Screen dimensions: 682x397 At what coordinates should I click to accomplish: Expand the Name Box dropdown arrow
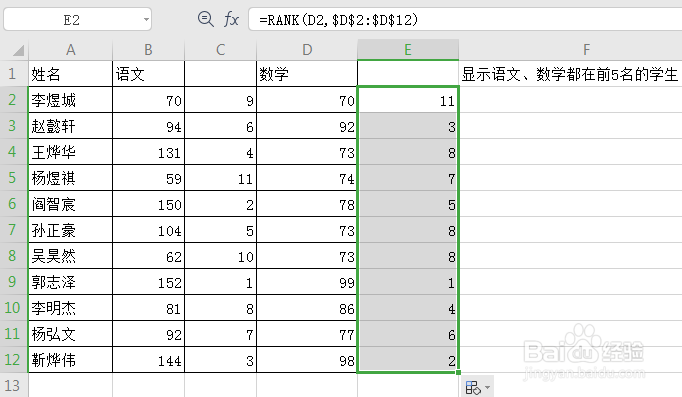click(146, 20)
